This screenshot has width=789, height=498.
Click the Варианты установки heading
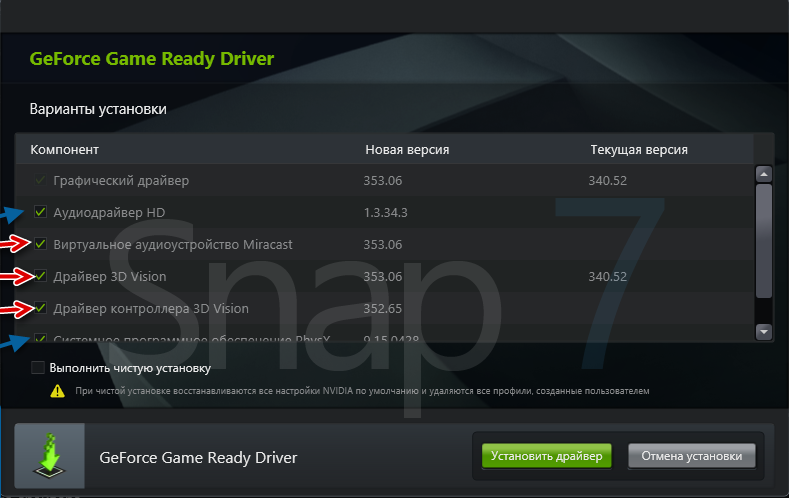tap(98, 109)
